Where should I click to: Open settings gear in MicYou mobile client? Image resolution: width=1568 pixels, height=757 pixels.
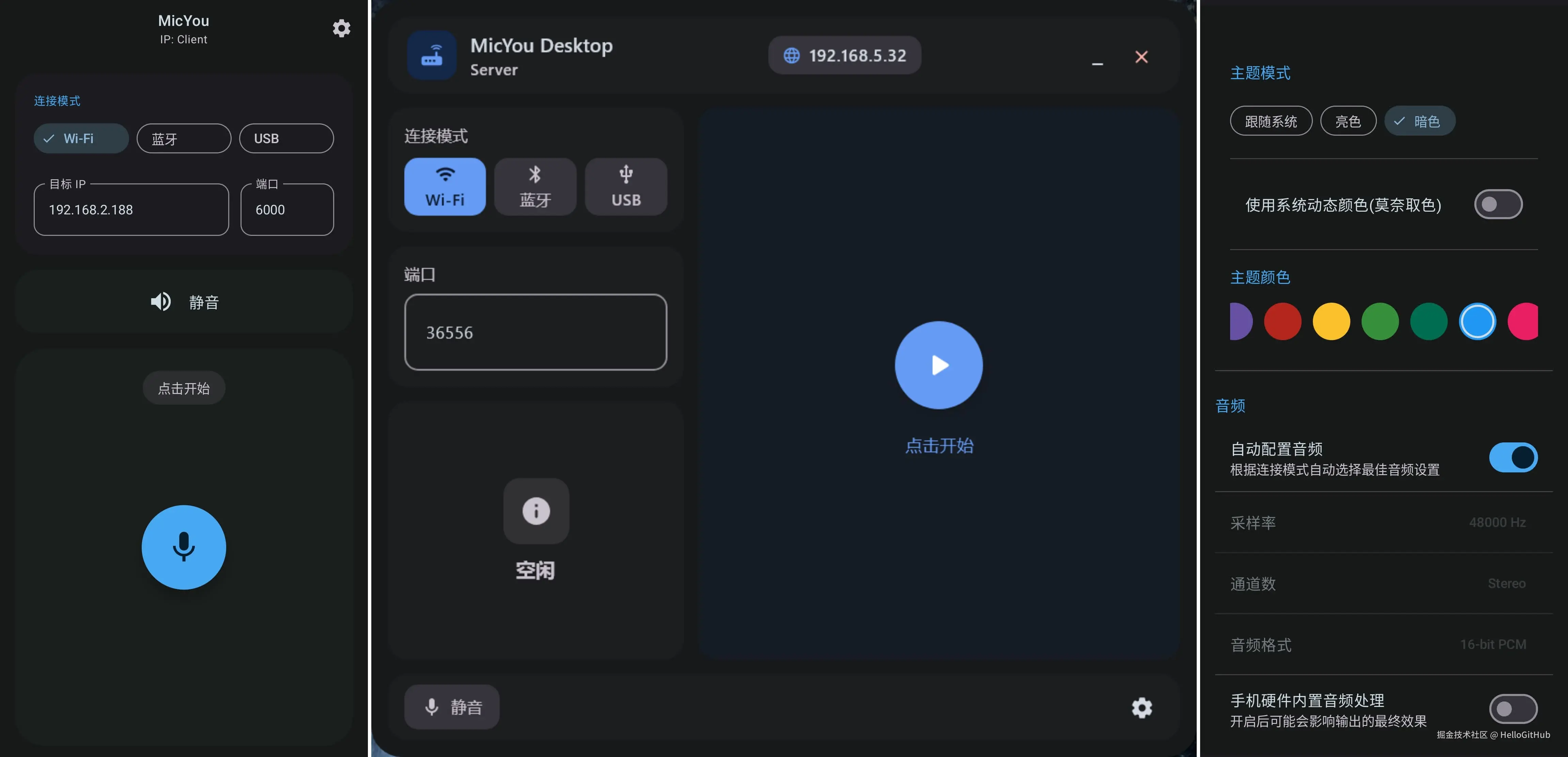point(341,28)
